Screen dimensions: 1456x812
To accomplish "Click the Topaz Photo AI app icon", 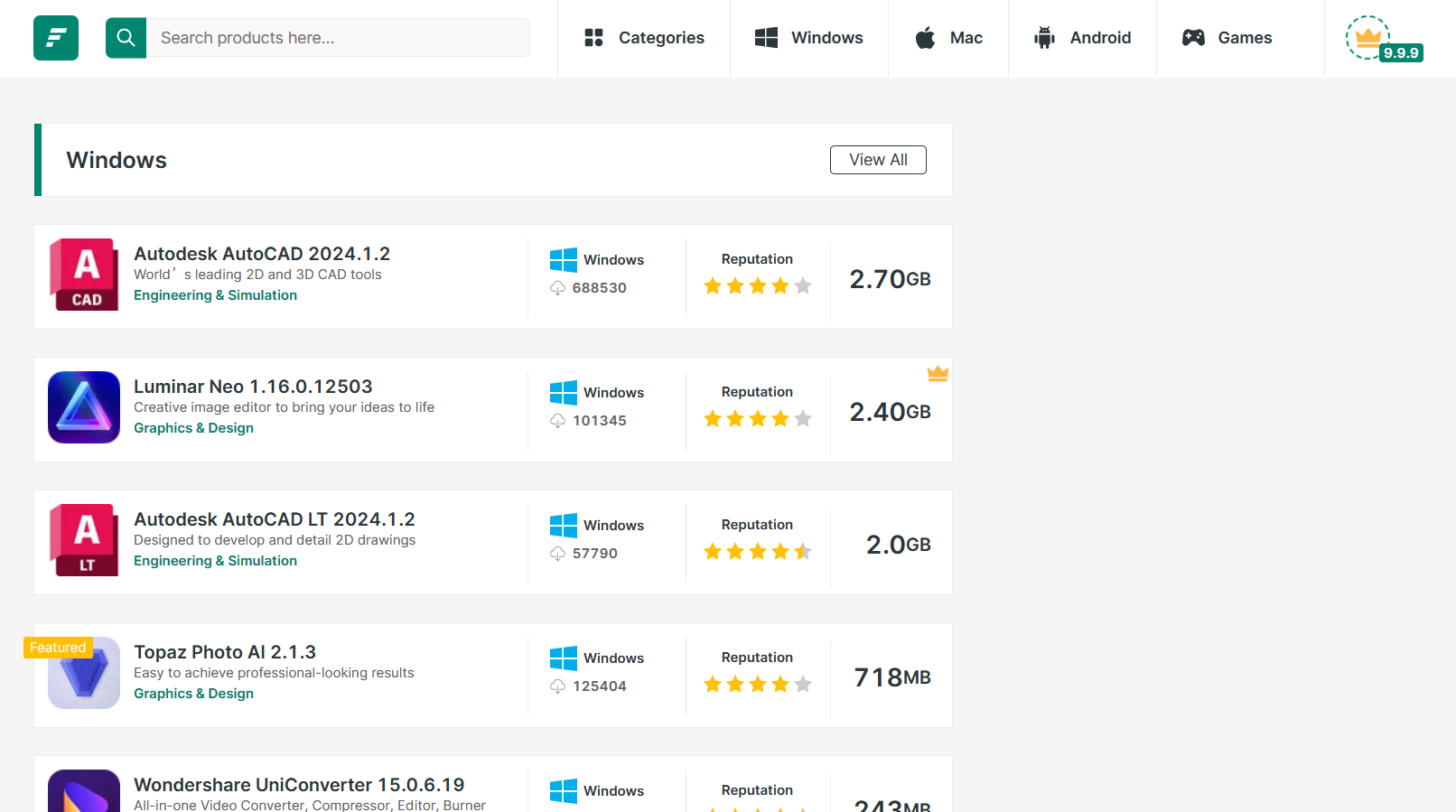I will tap(84, 673).
